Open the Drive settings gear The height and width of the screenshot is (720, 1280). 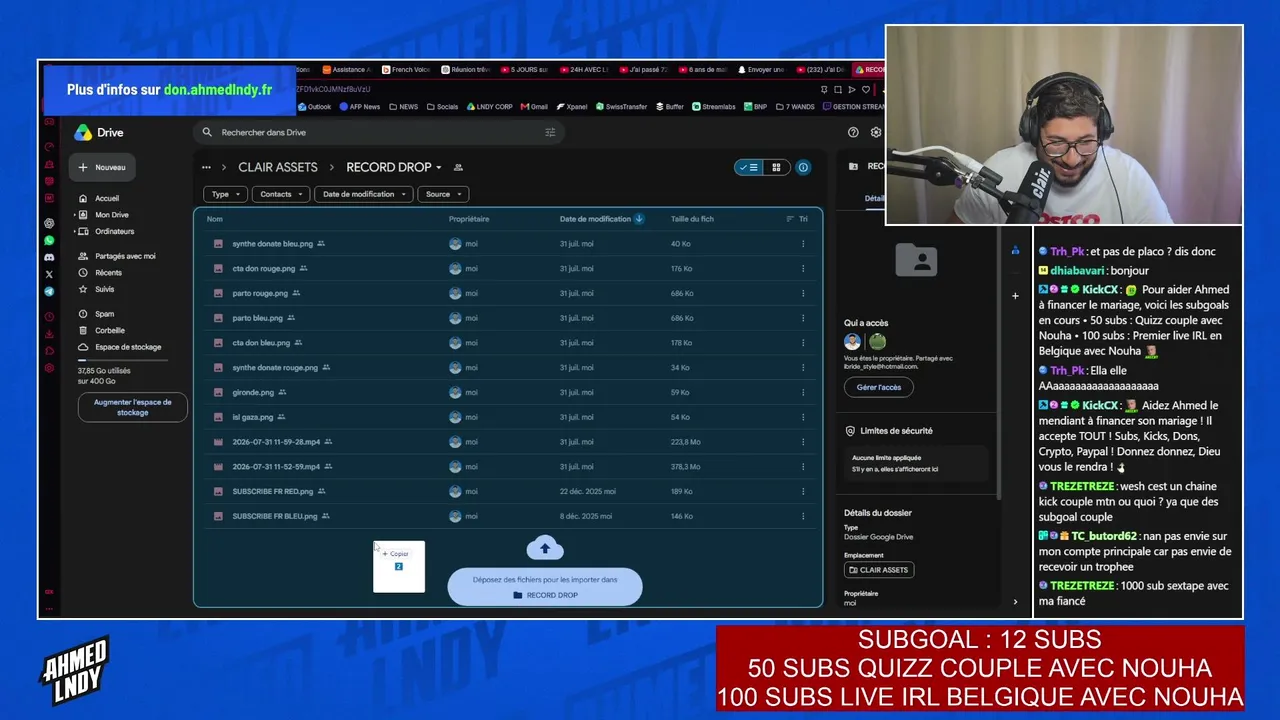[876, 132]
